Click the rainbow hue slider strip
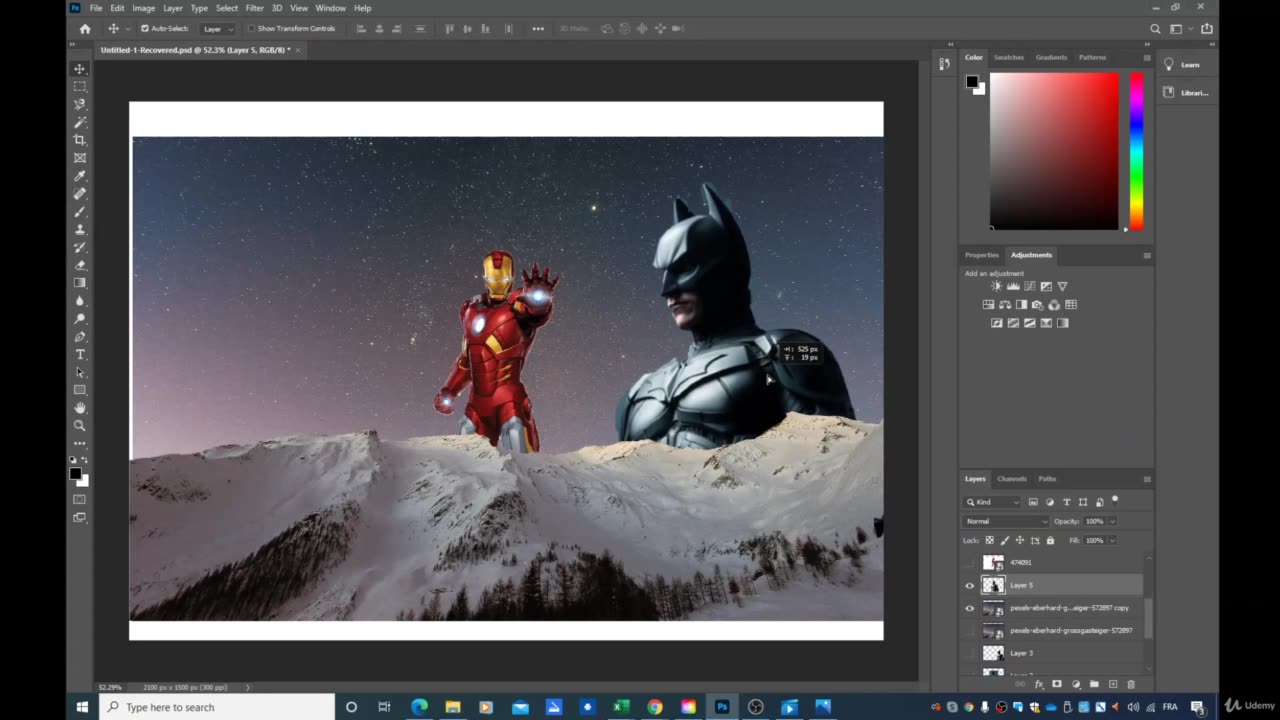1280x720 pixels. [x=1136, y=151]
